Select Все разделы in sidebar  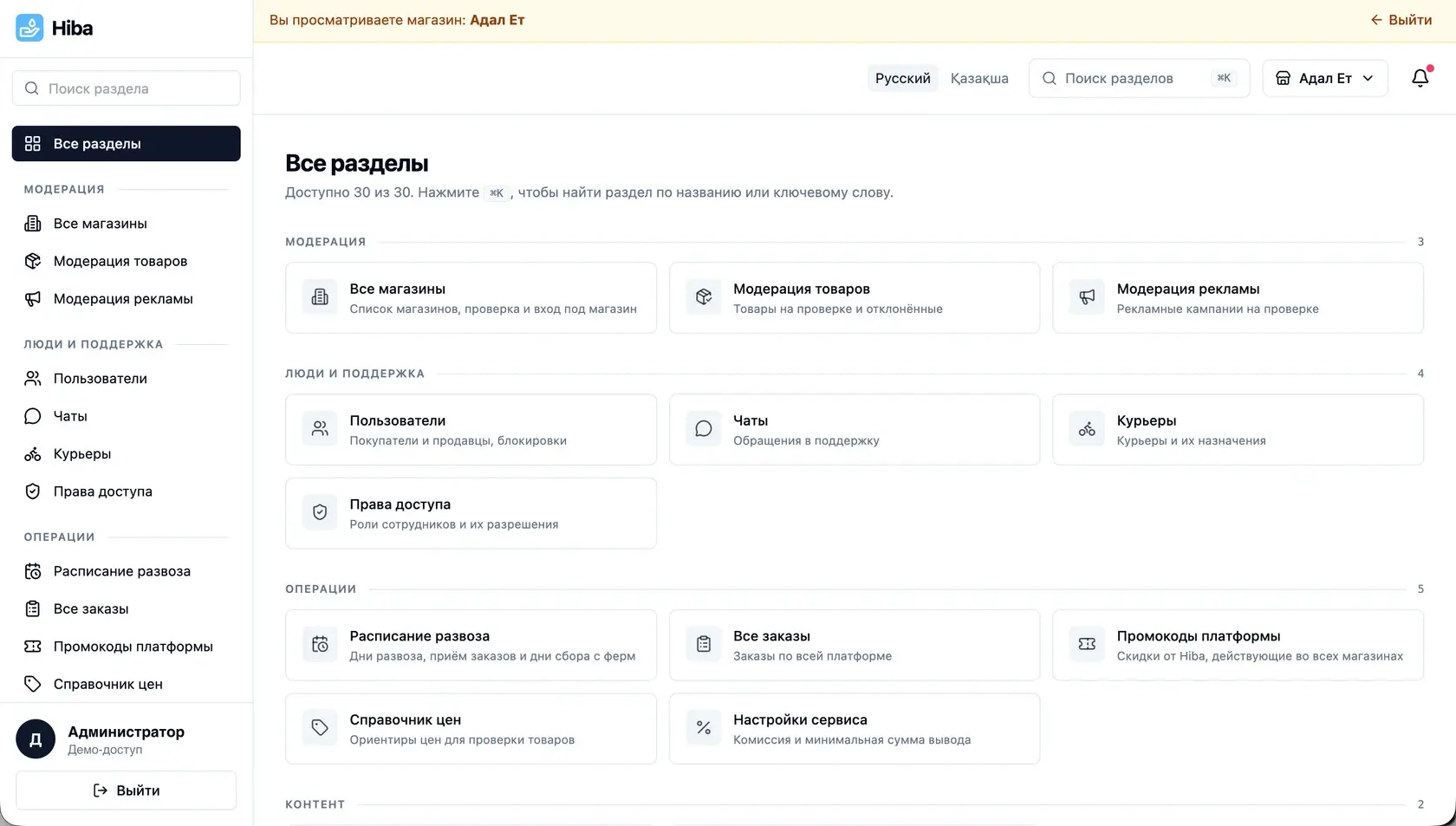coord(127,144)
